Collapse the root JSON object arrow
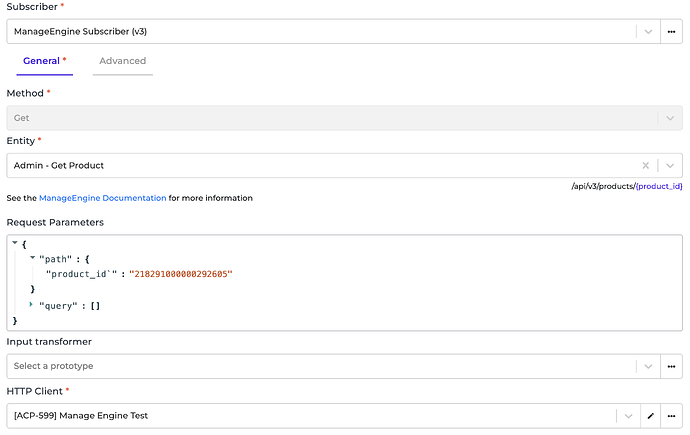The height and width of the screenshot is (435, 690). click(x=15, y=243)
